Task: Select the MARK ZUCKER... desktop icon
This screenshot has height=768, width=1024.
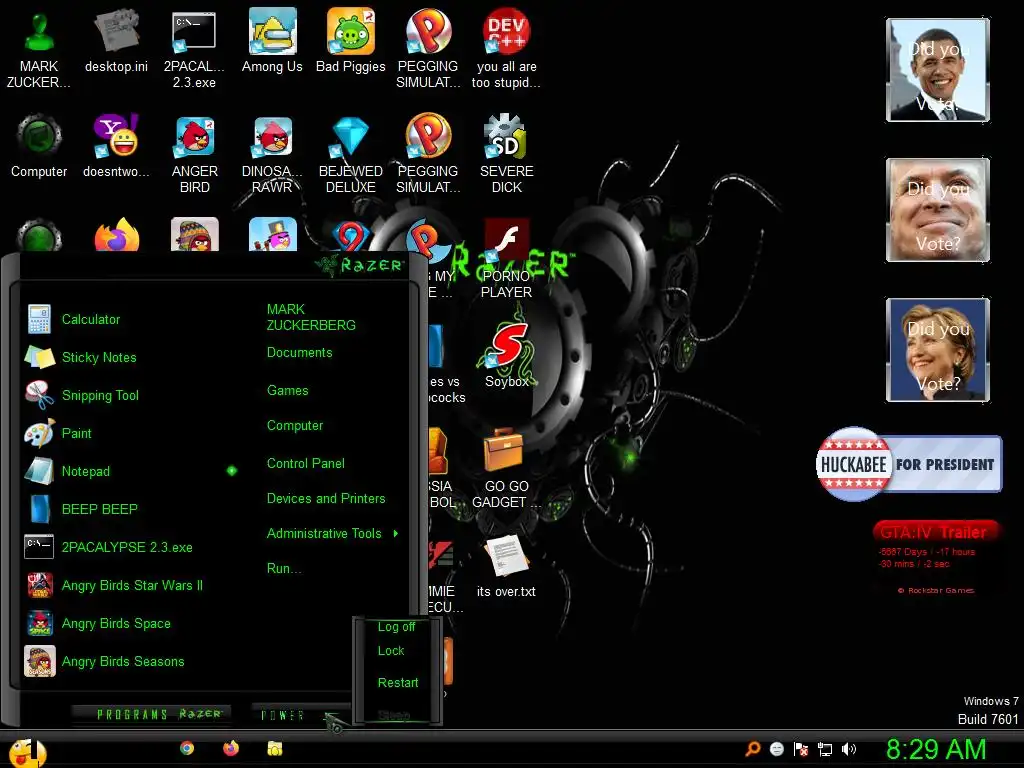Action: [x=39, y=49]
